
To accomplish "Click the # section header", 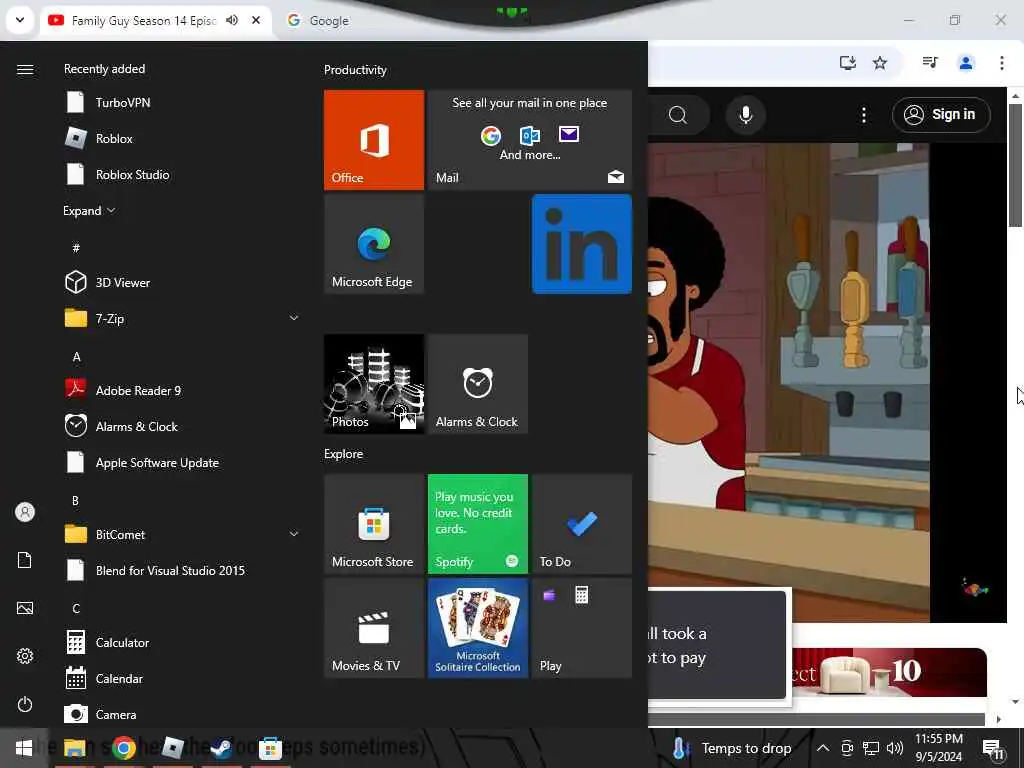I will click(76, 248).
